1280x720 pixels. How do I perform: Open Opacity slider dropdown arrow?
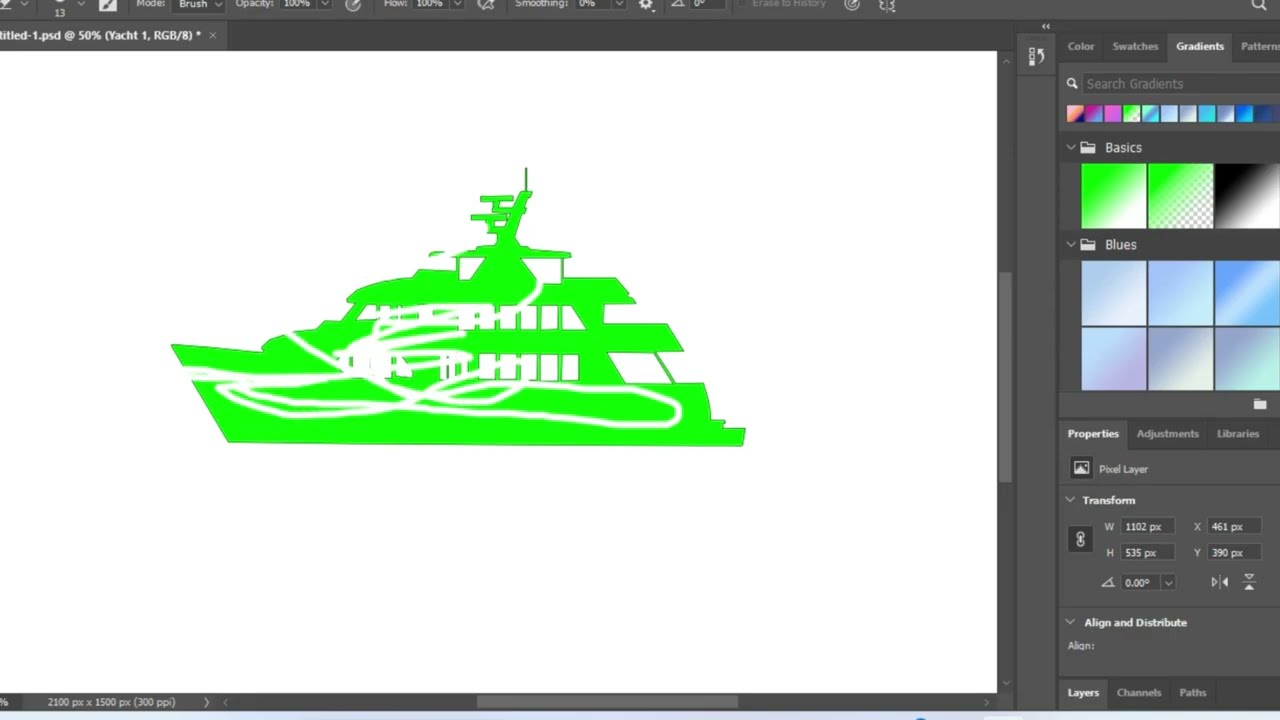pos(324,5)
